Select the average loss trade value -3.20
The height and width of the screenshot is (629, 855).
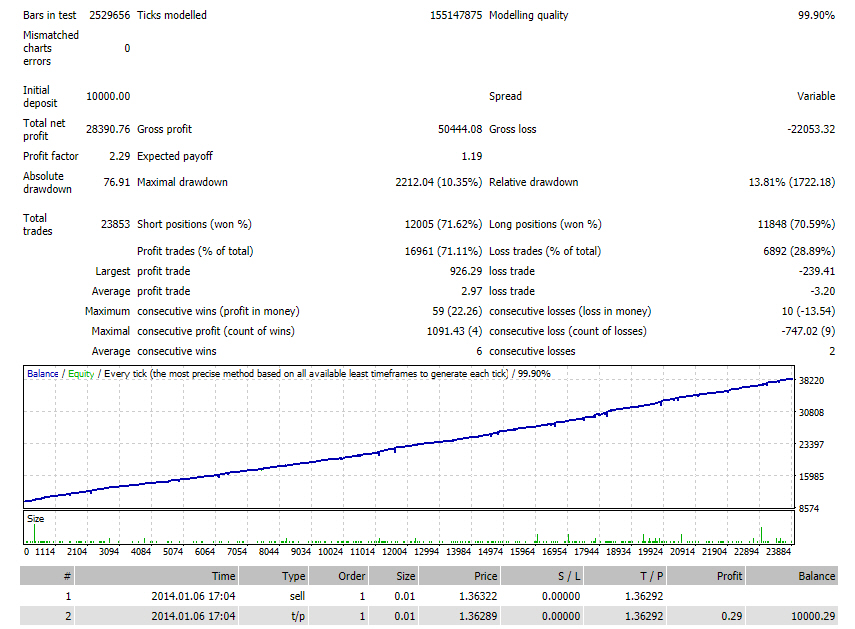822,292
